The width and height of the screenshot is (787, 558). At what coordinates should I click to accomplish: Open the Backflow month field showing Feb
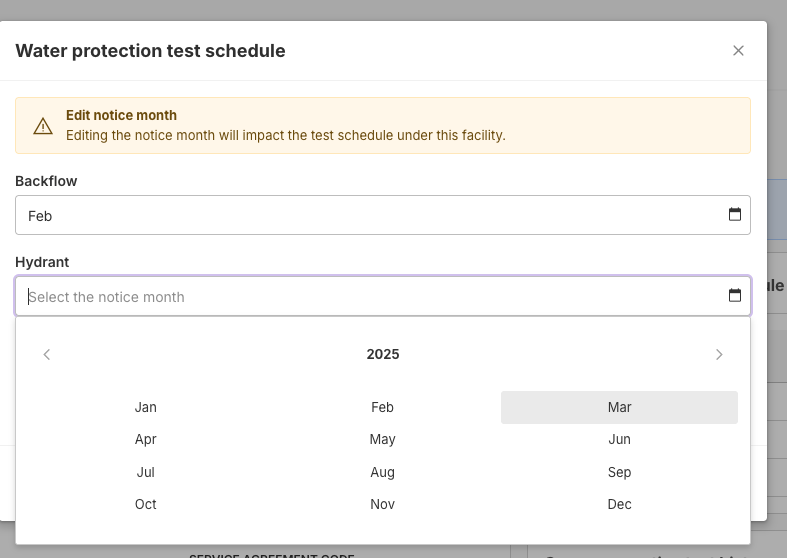(x=370, y=215)
